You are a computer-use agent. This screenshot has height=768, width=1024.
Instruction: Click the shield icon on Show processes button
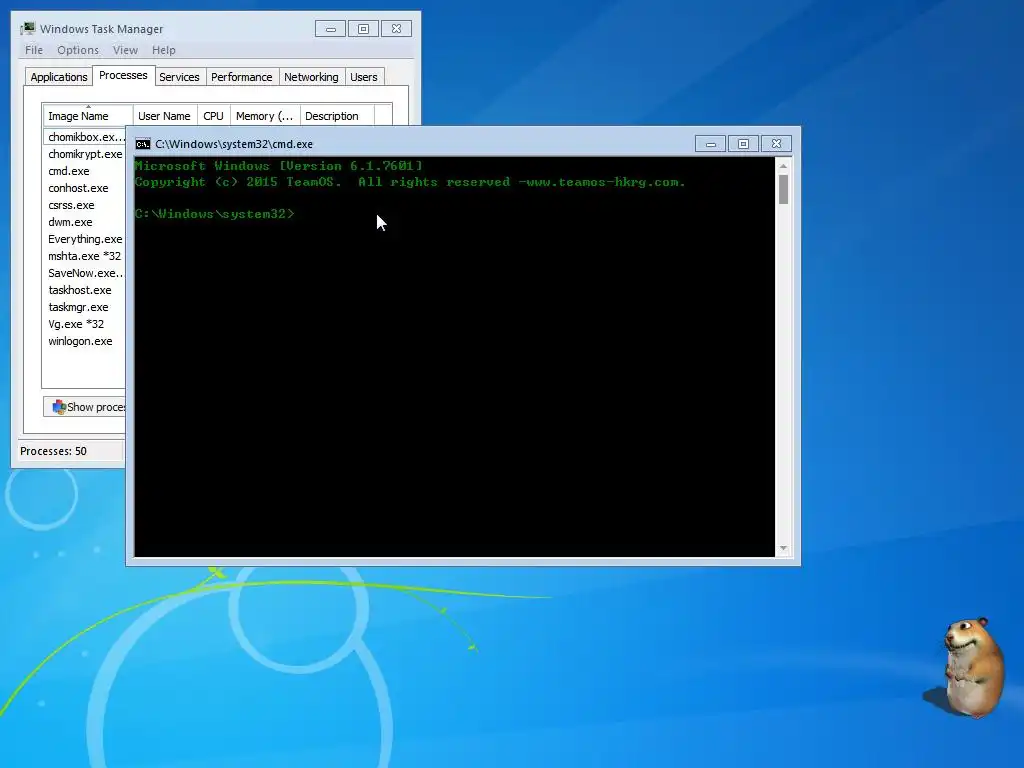tap(59, 407)
